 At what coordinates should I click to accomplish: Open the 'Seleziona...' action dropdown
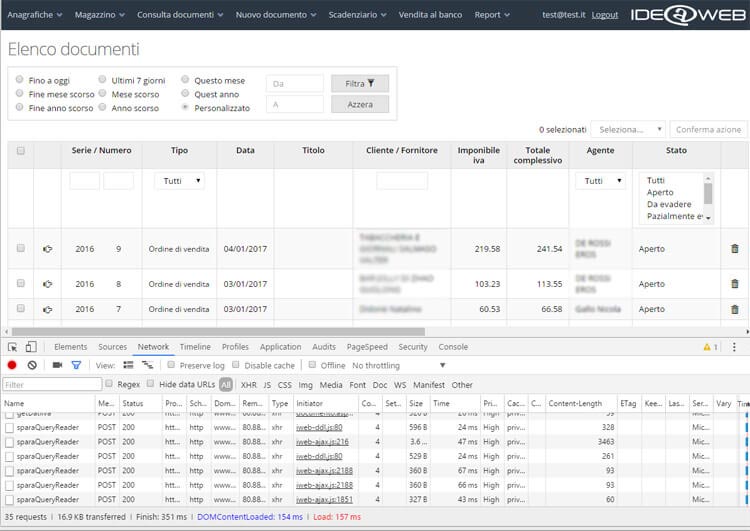tap(629, 130)
